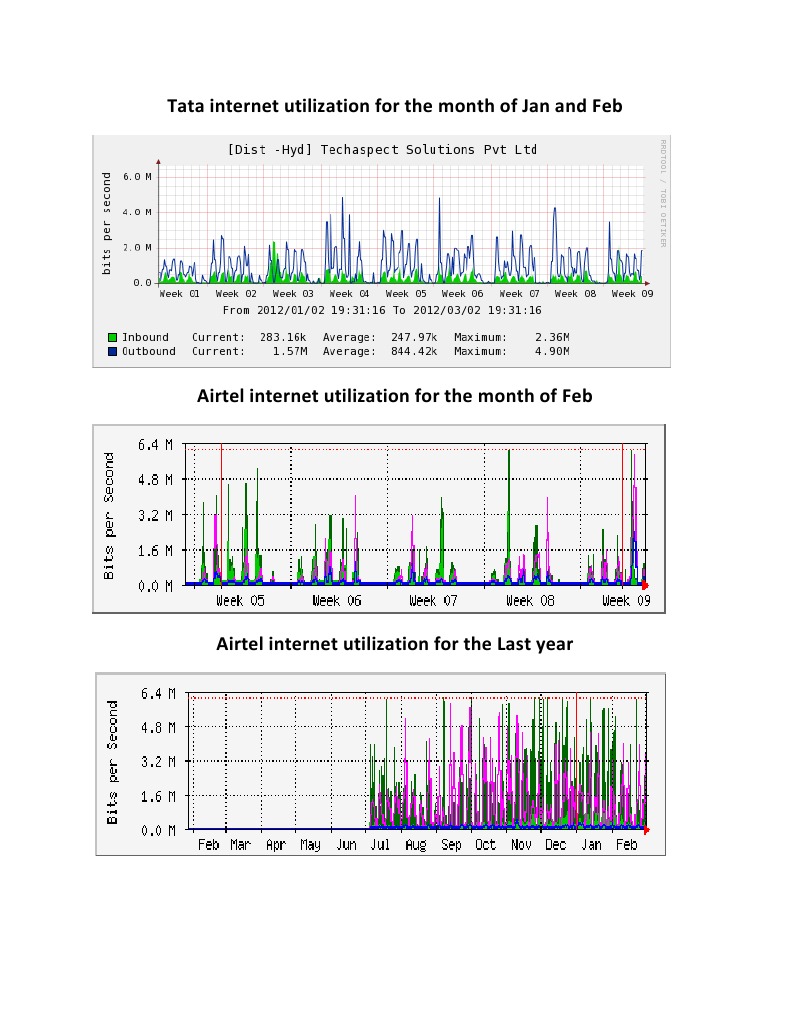This screenshot has width=791, height=1023.
Task: Click 'Nov' month label on yearly chart
Action: 521,844
